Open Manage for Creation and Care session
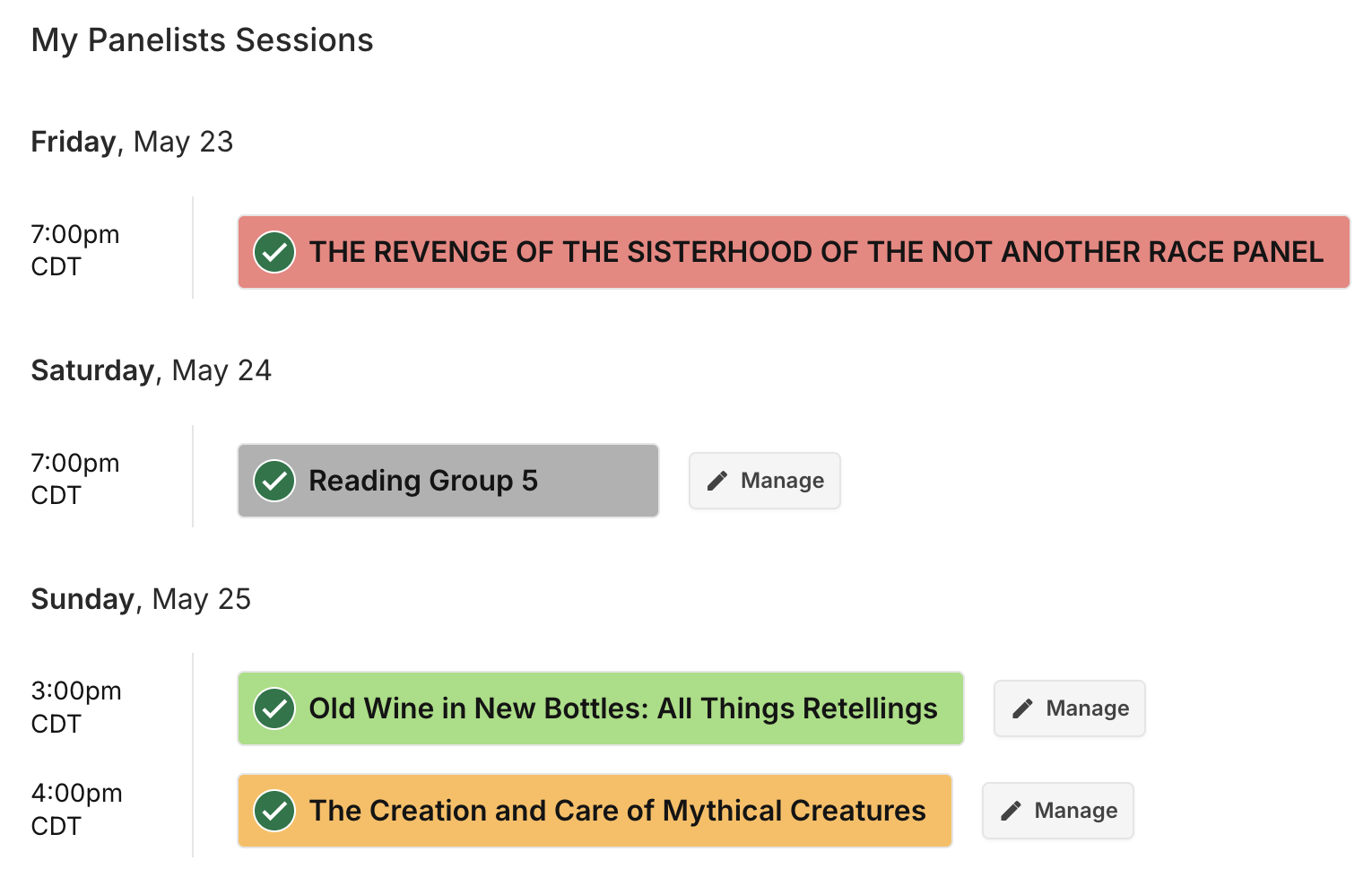 [x=1058, y=811]
